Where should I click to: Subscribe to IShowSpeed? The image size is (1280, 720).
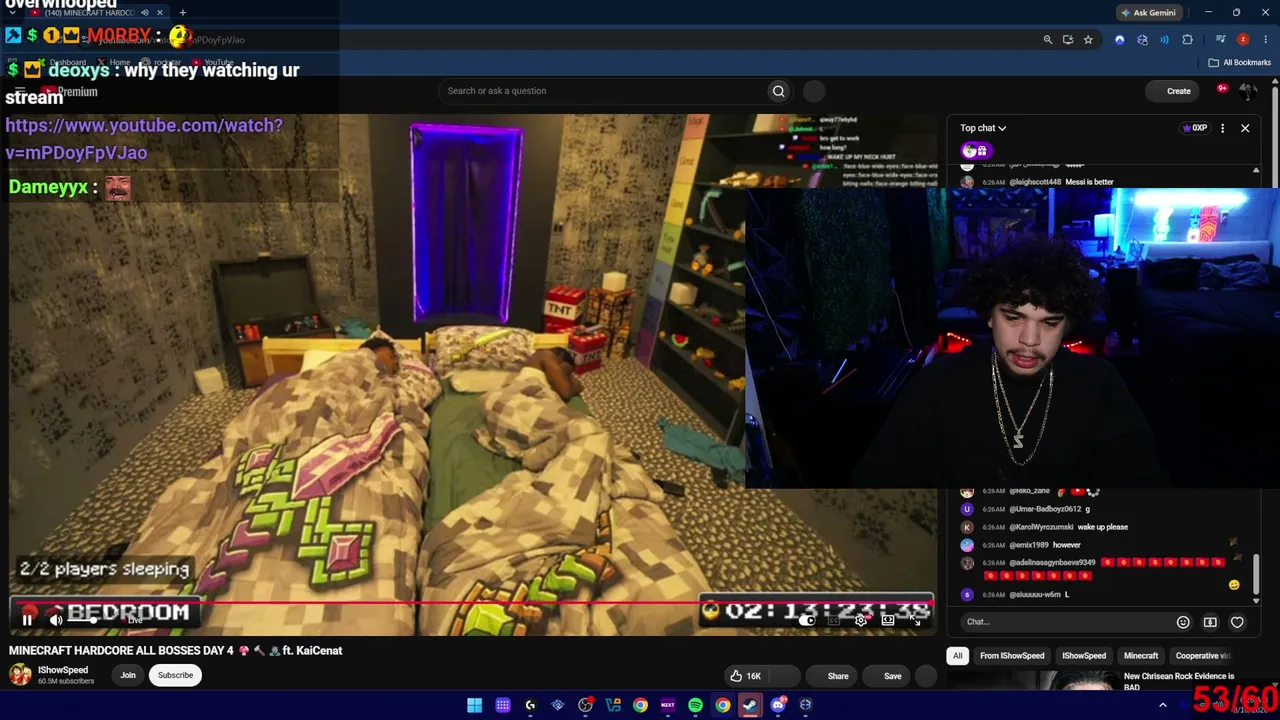tap(175, 675)
